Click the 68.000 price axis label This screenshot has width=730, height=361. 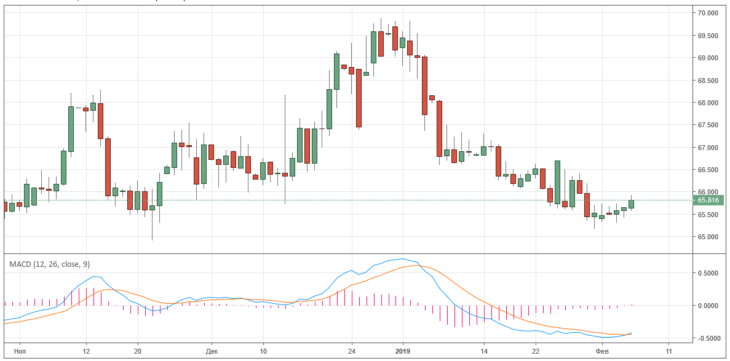coord(708,103)
